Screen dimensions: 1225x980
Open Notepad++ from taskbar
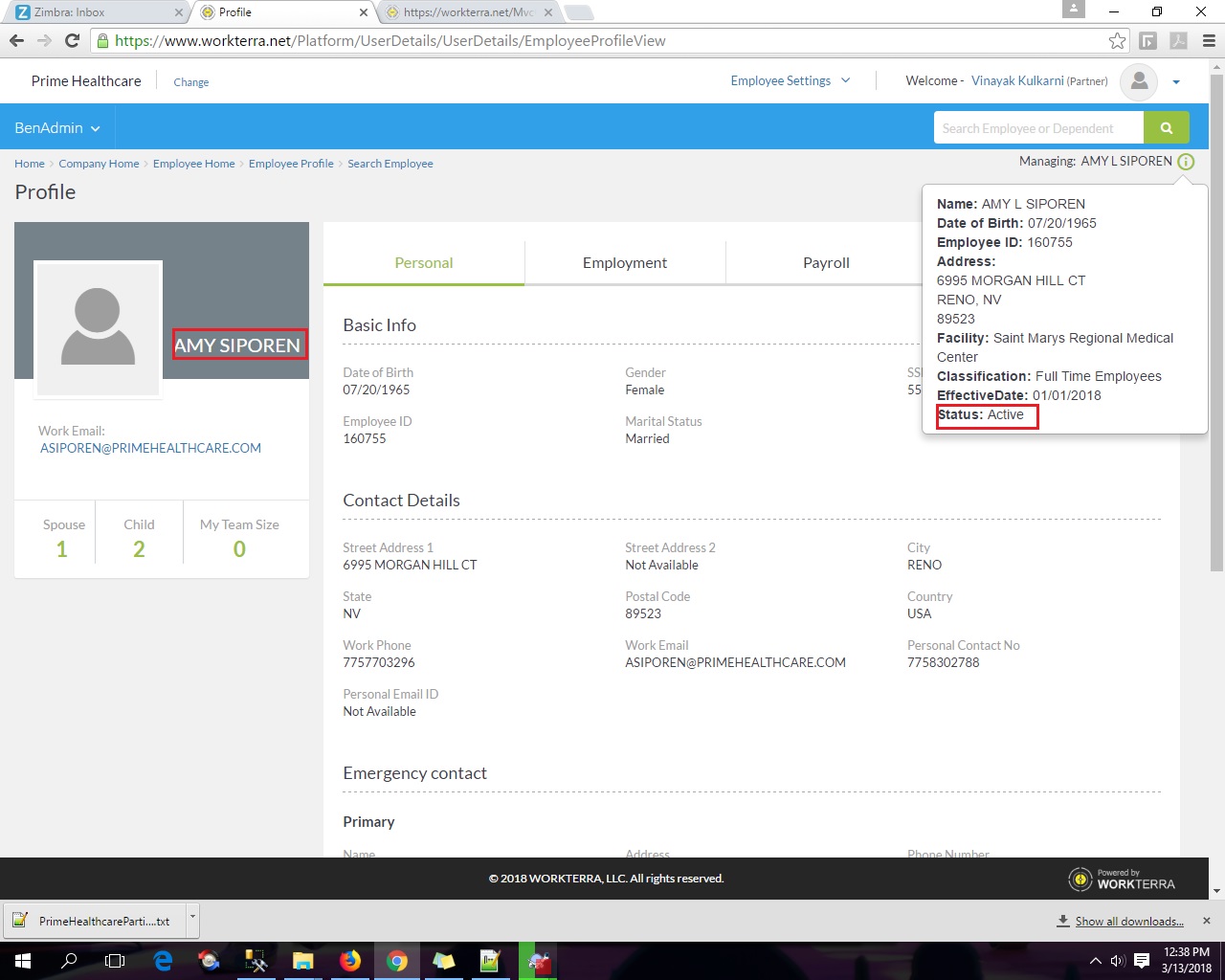(490, 961)
